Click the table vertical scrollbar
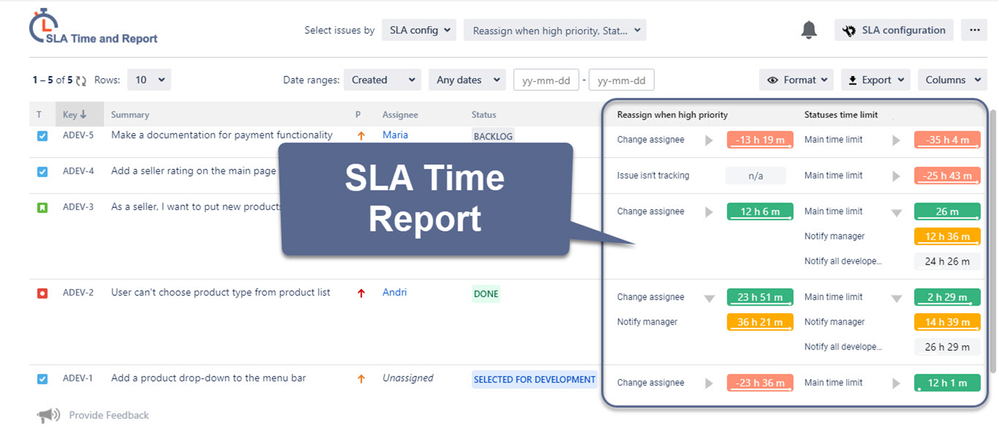 993,242
